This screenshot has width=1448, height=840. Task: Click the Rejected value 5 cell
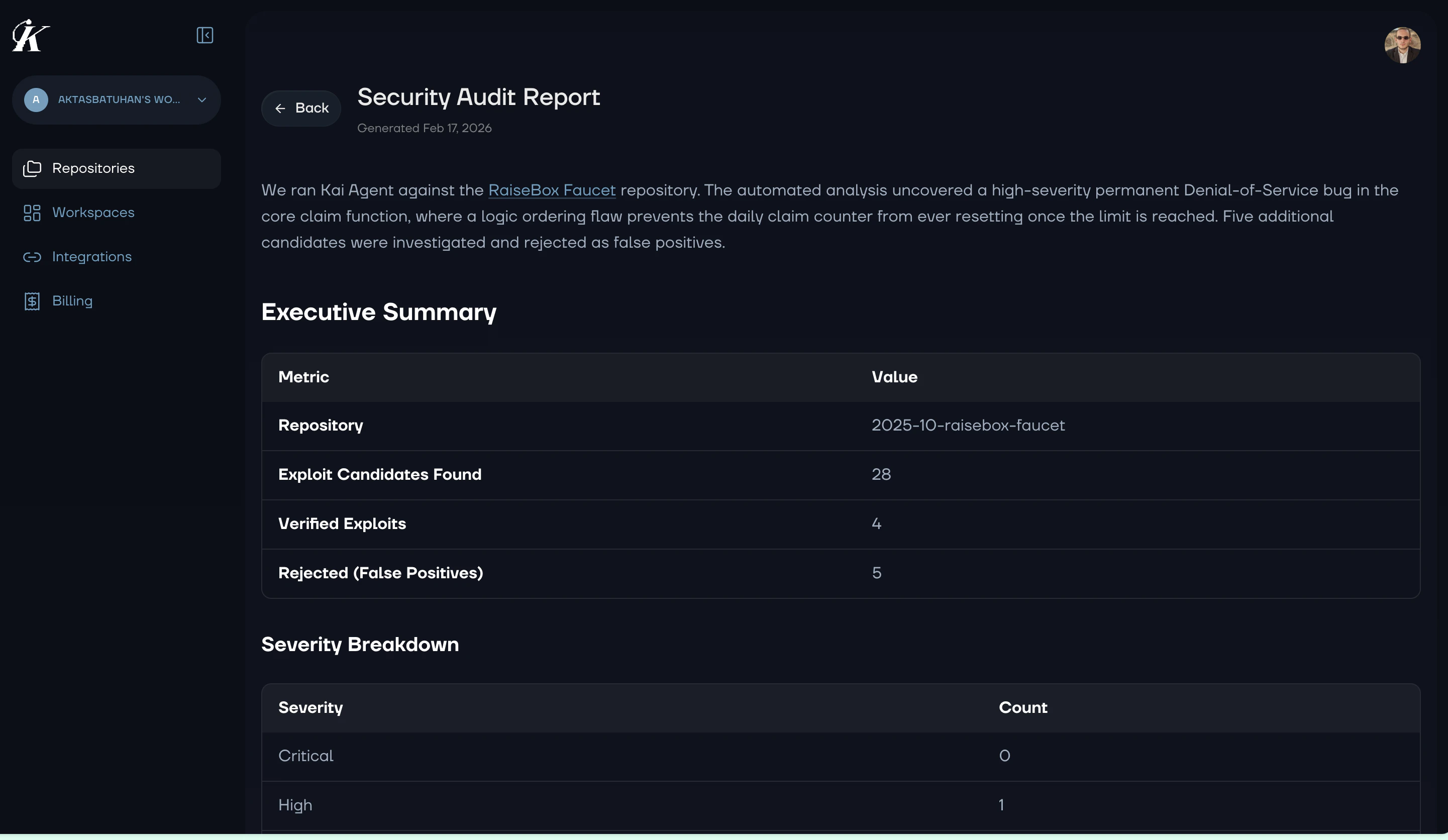pos(876,573)
